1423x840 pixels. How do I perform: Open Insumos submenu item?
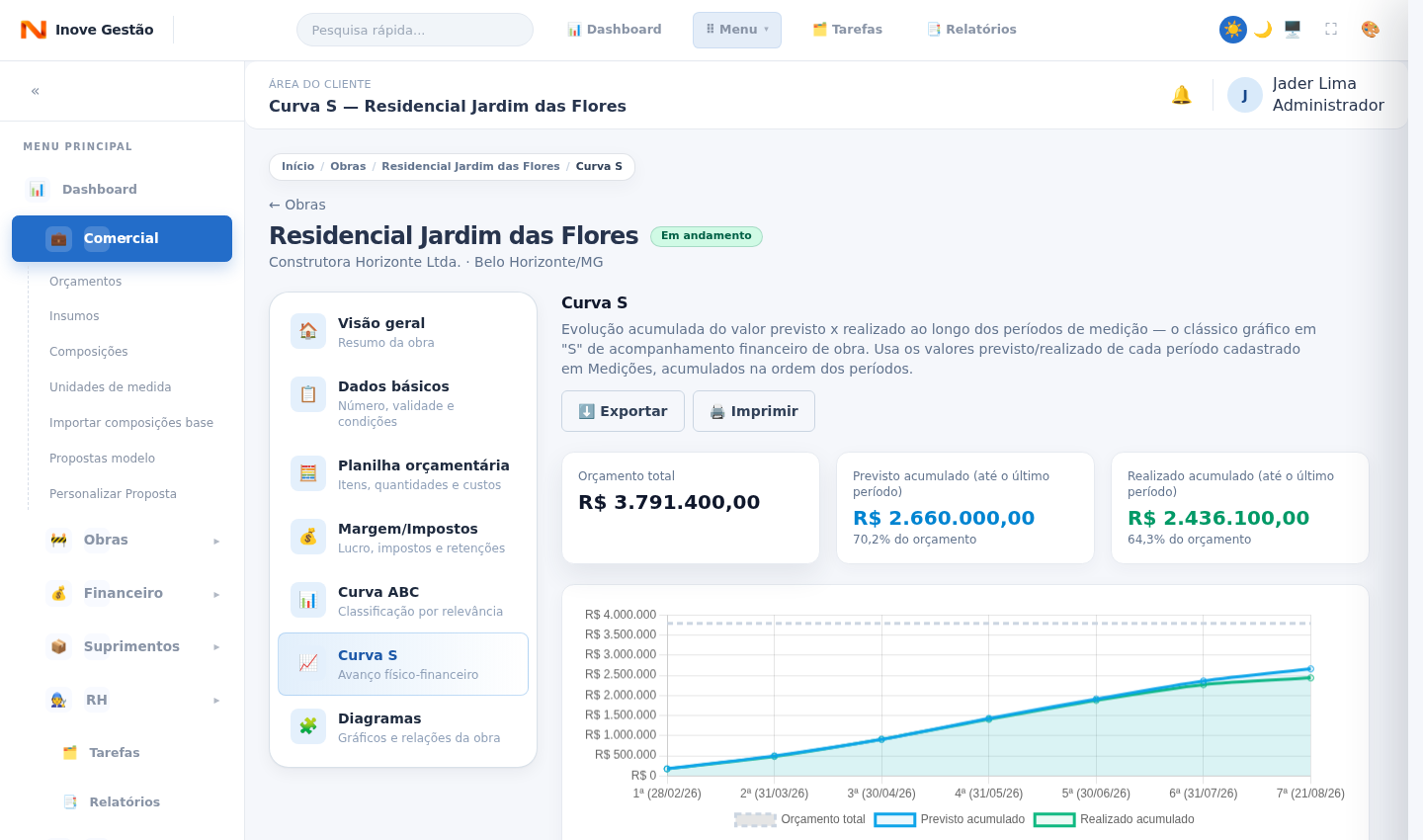(74, 316)
